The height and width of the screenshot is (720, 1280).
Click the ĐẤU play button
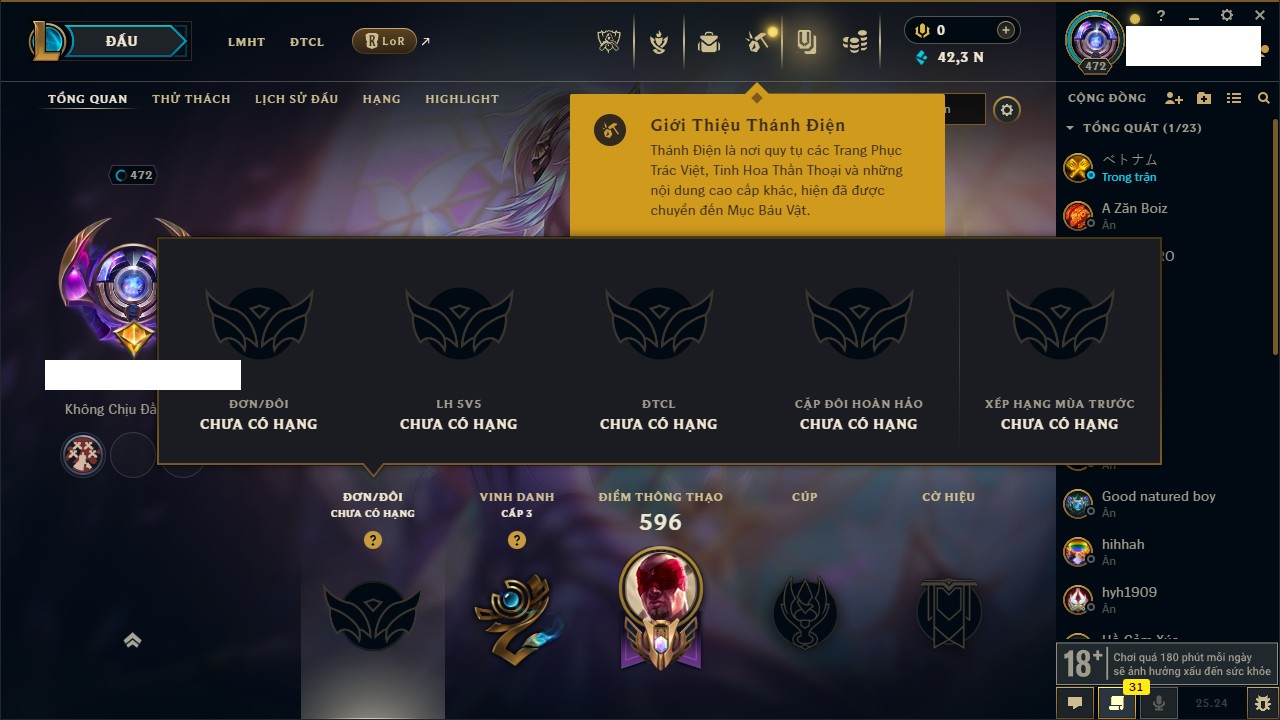pyautogui.click(x=122, y=41)
